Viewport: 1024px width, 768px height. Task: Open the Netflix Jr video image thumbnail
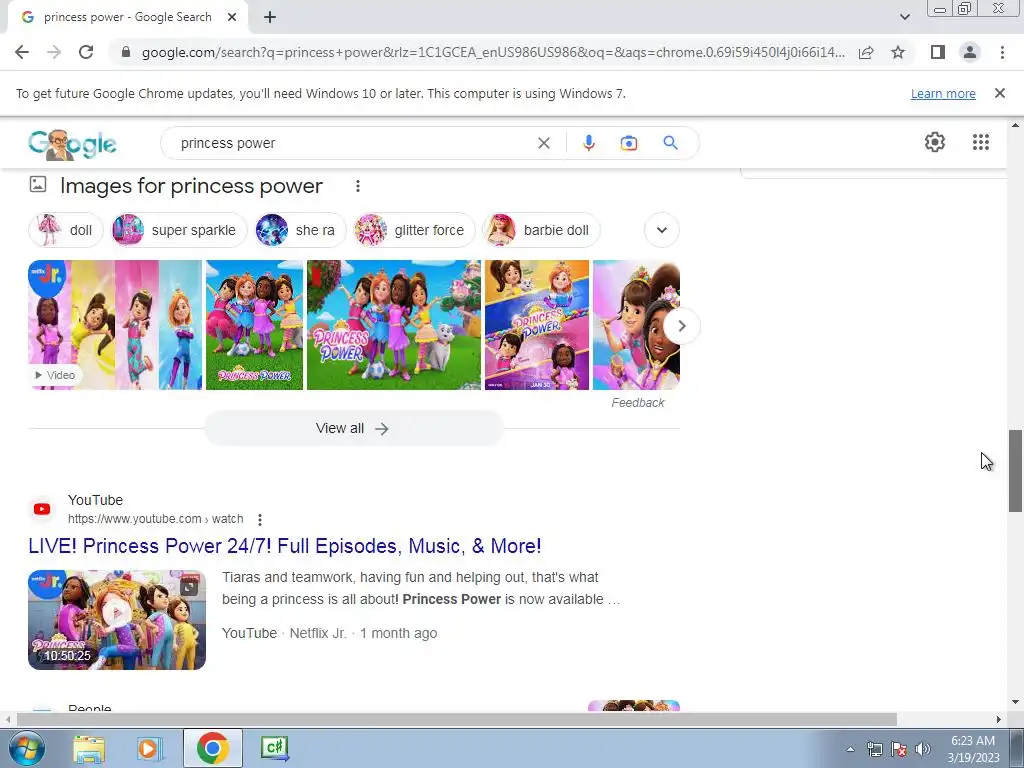click(x=115, y=325)
